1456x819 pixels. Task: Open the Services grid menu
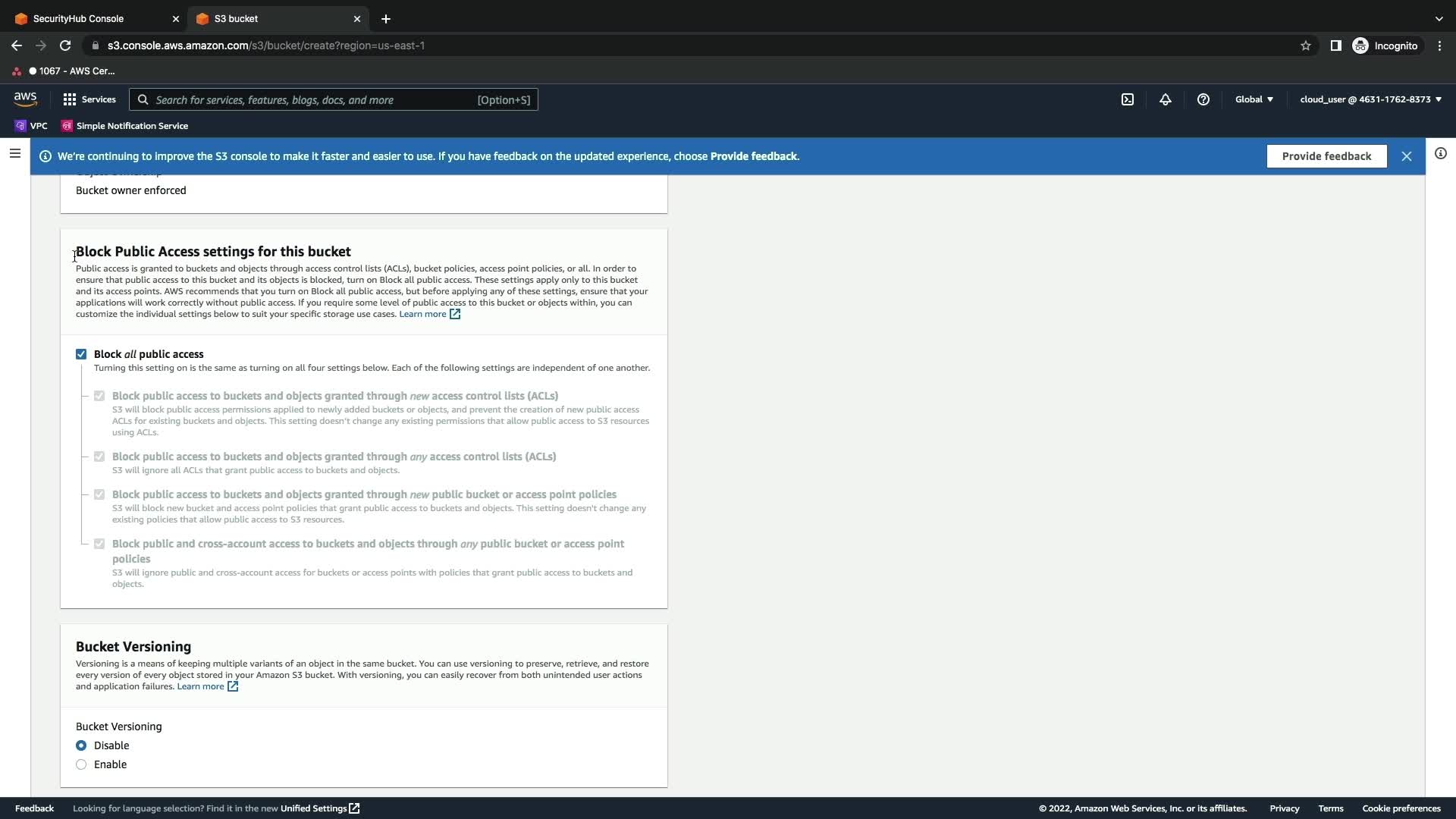(x=89, y=99)
